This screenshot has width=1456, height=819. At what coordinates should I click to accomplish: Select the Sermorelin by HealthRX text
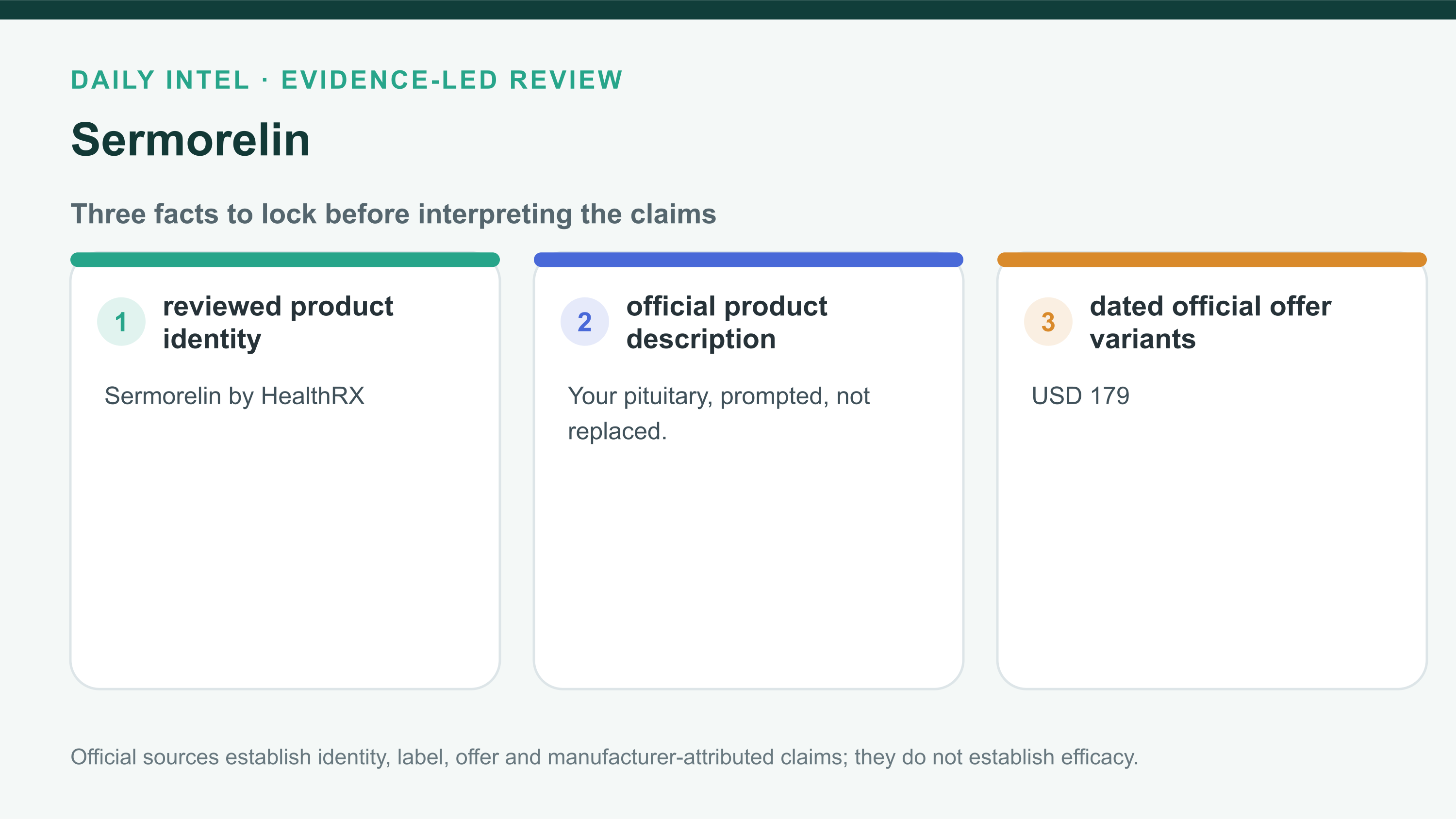234,395
